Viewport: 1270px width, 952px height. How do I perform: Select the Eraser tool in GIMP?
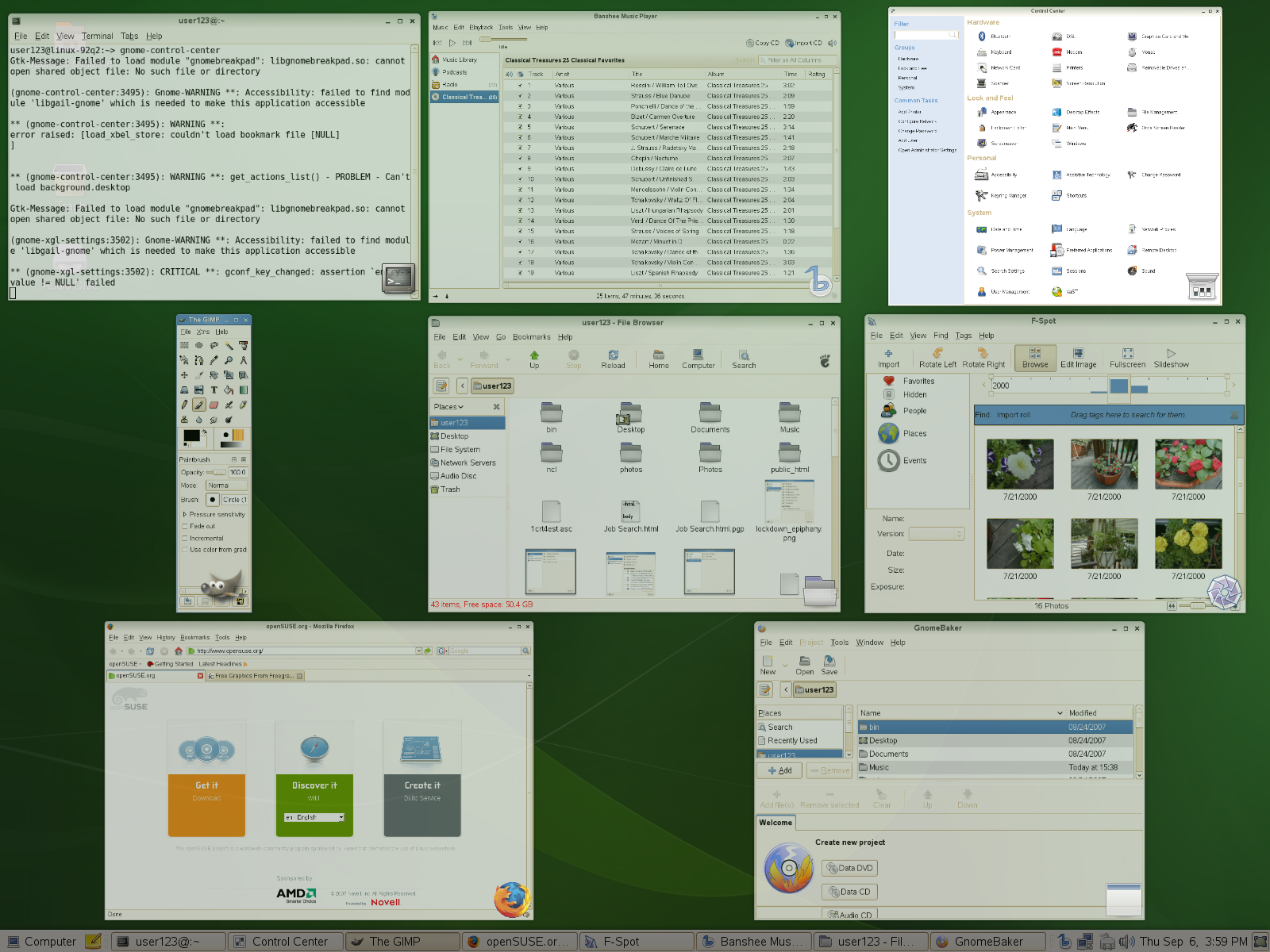[214, 405]
